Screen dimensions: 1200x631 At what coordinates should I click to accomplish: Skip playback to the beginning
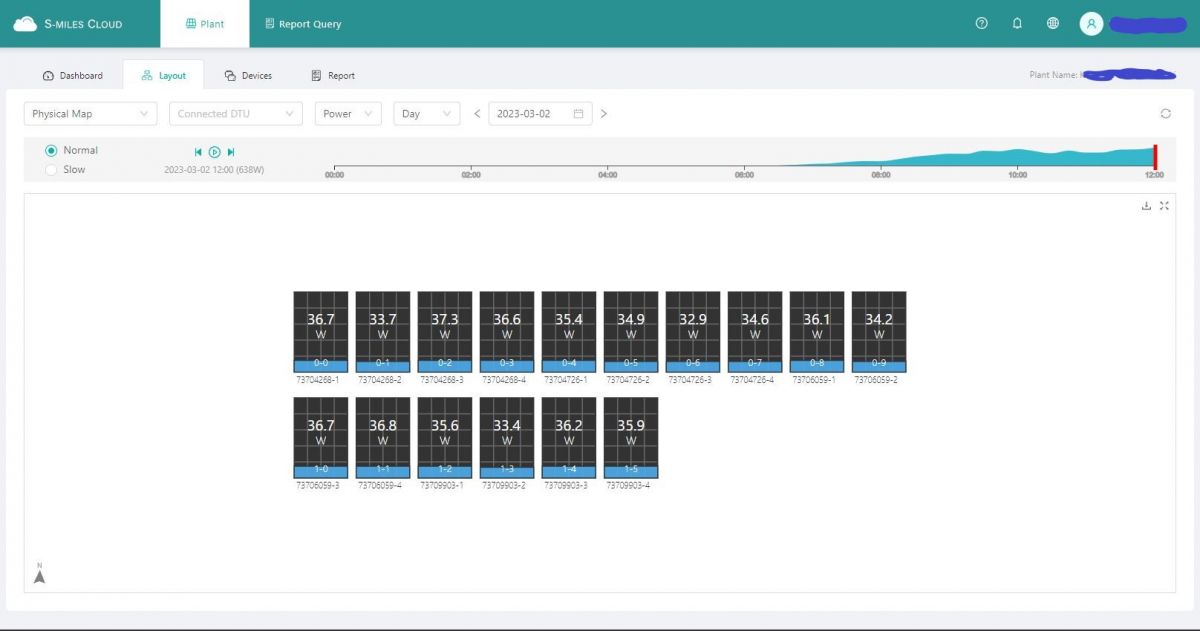[198, 152]
